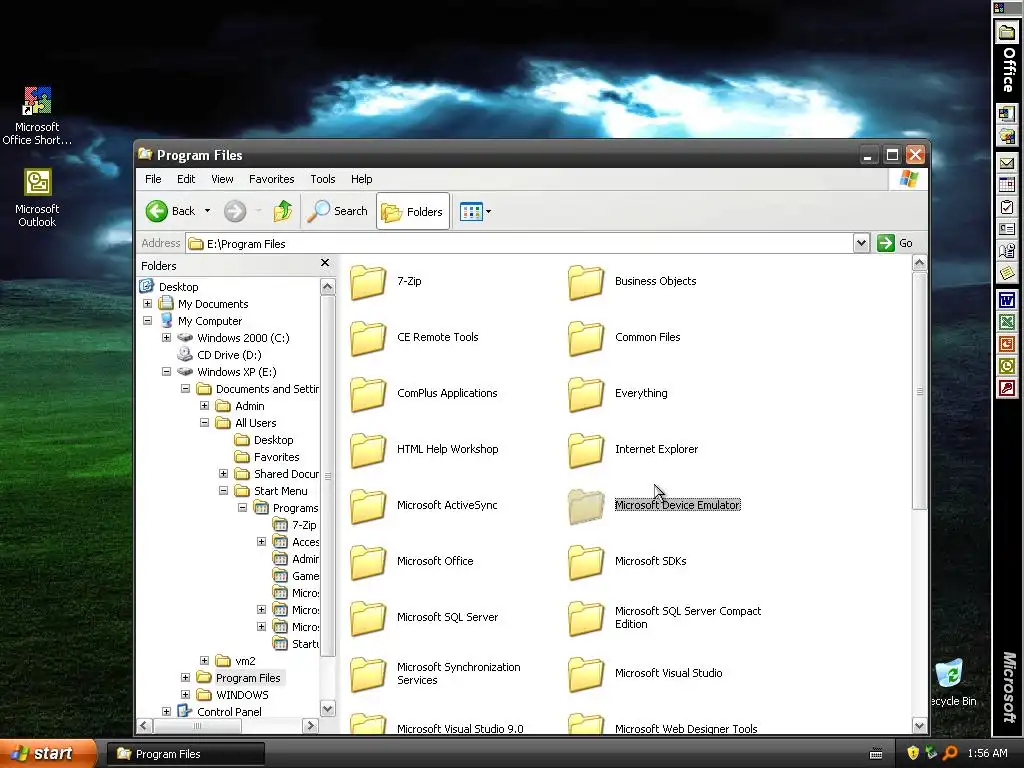Select vm2 folder in the tree
The width and height of the screenshot is (1024, 768).
[245, 661]
